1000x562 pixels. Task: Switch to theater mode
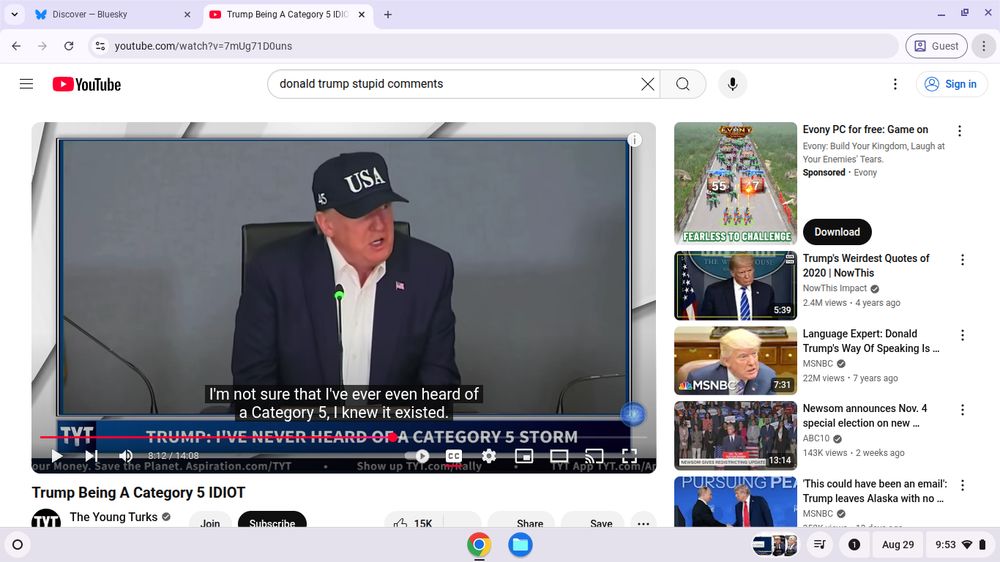pyautogui.click(x=559, y=455)
